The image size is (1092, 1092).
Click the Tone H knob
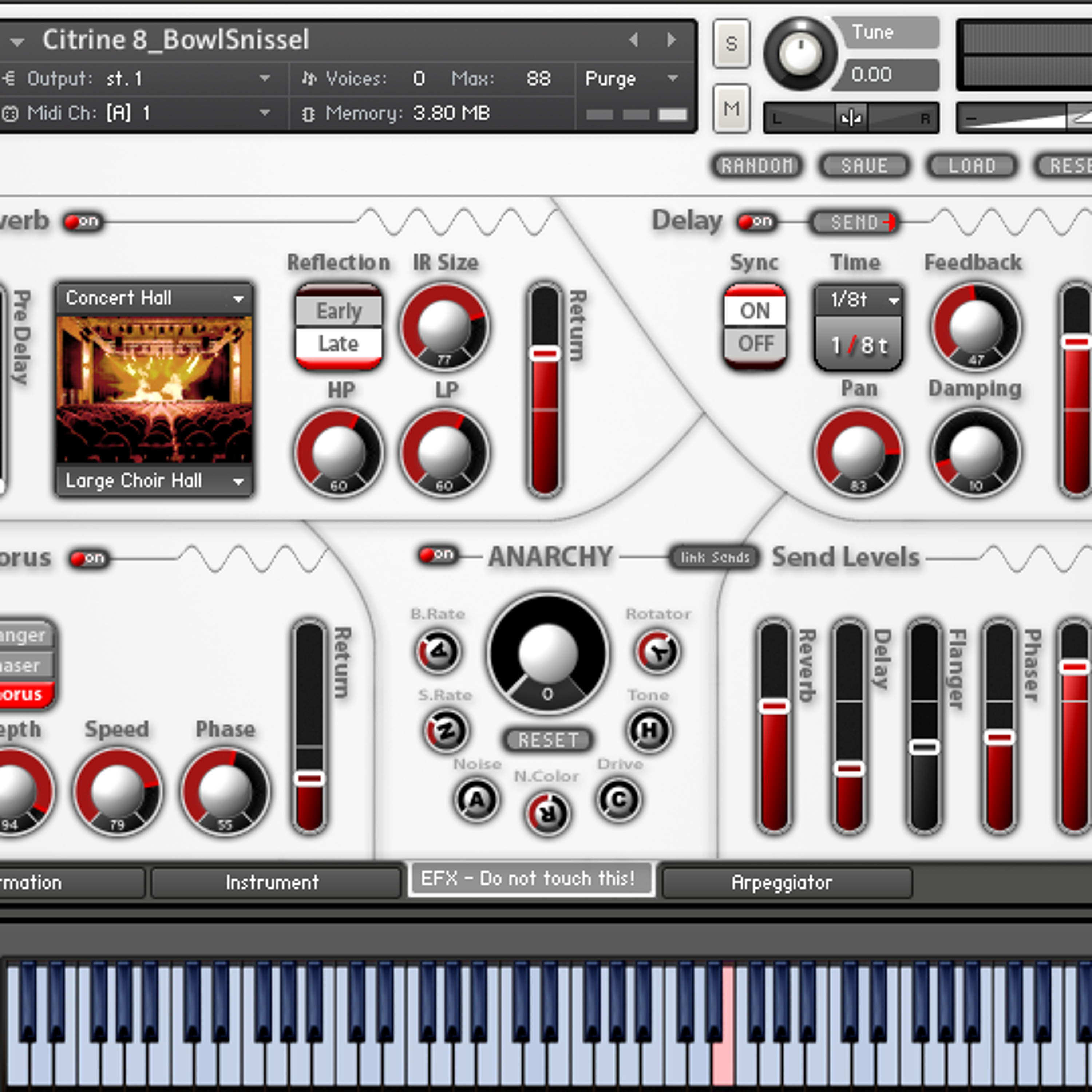click(x=649, y=730)
